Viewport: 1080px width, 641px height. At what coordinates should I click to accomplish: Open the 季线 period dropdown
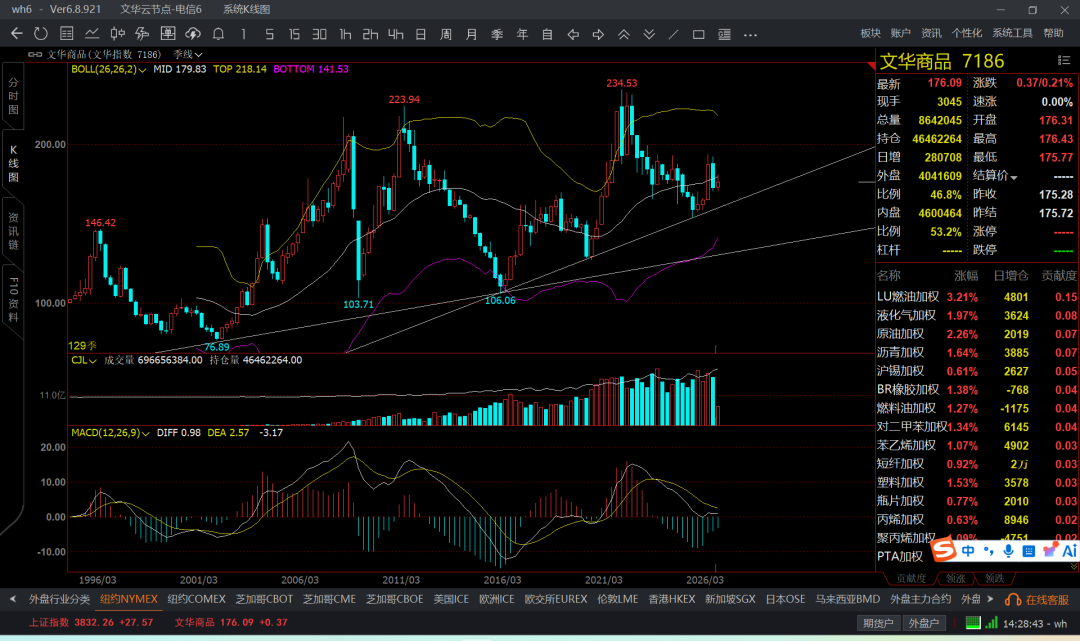point(187,54)
